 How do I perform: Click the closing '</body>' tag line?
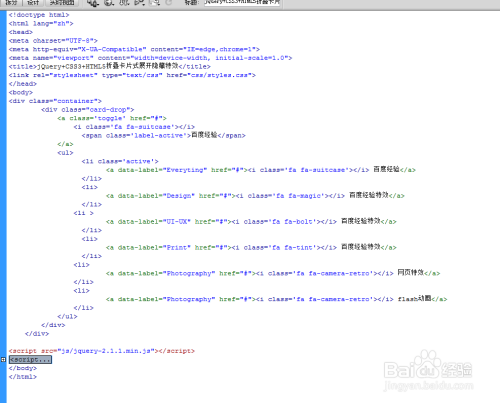23,368
